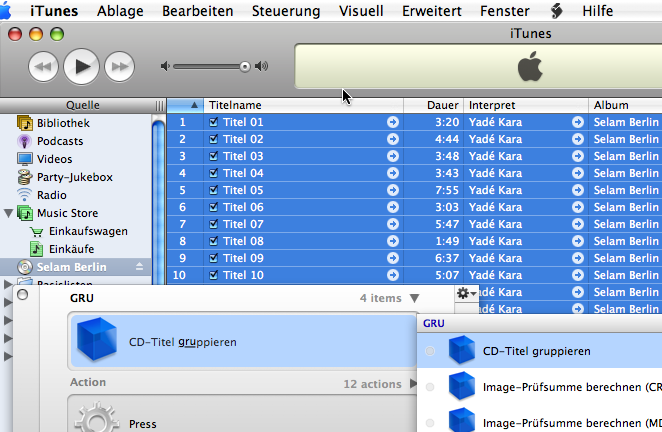Select Podcasts in the source list
Viewport: 662px width, 432px height.
pyautogui.click(x=60, y=141)
